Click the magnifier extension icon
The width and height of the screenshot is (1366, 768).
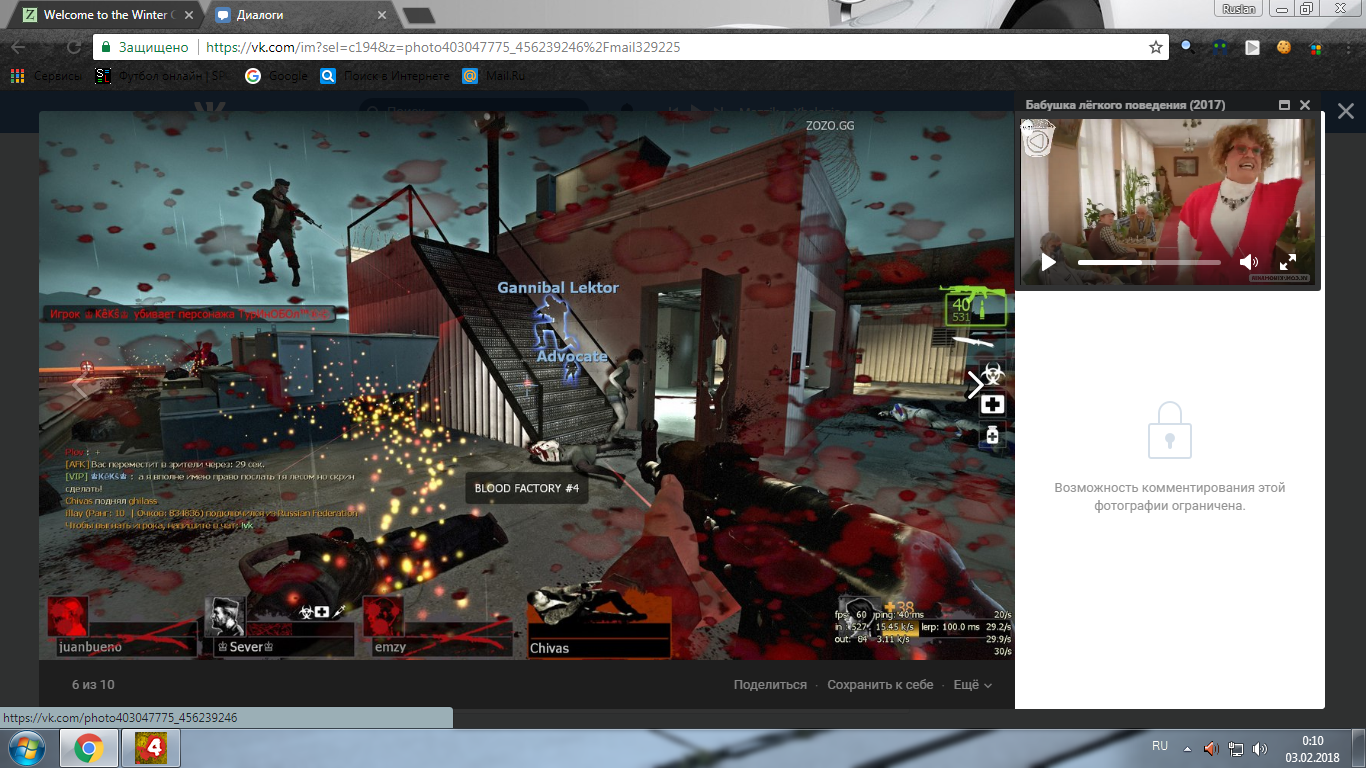[1187, 47]
